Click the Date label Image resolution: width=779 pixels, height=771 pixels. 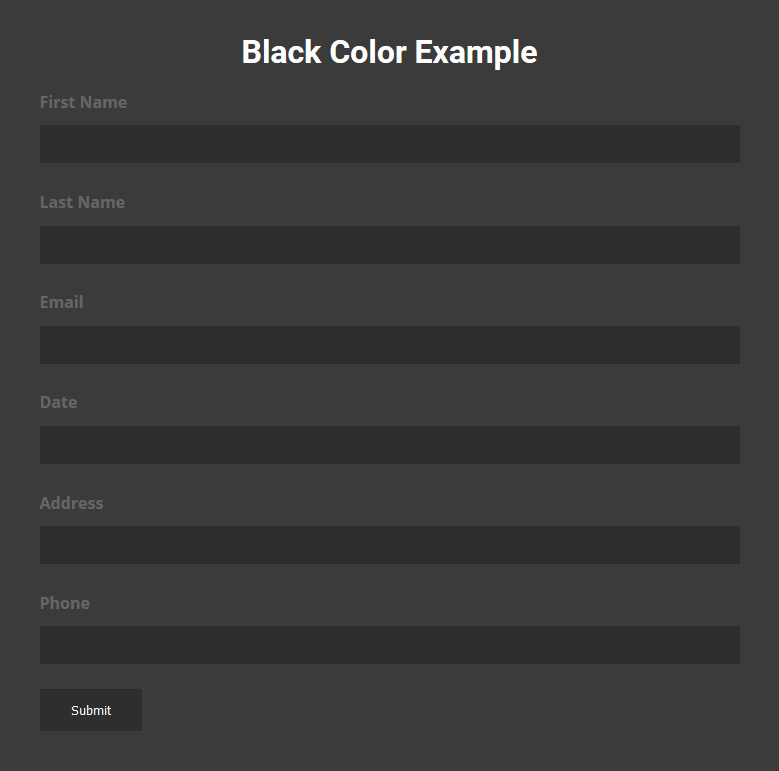pos(58,402)
